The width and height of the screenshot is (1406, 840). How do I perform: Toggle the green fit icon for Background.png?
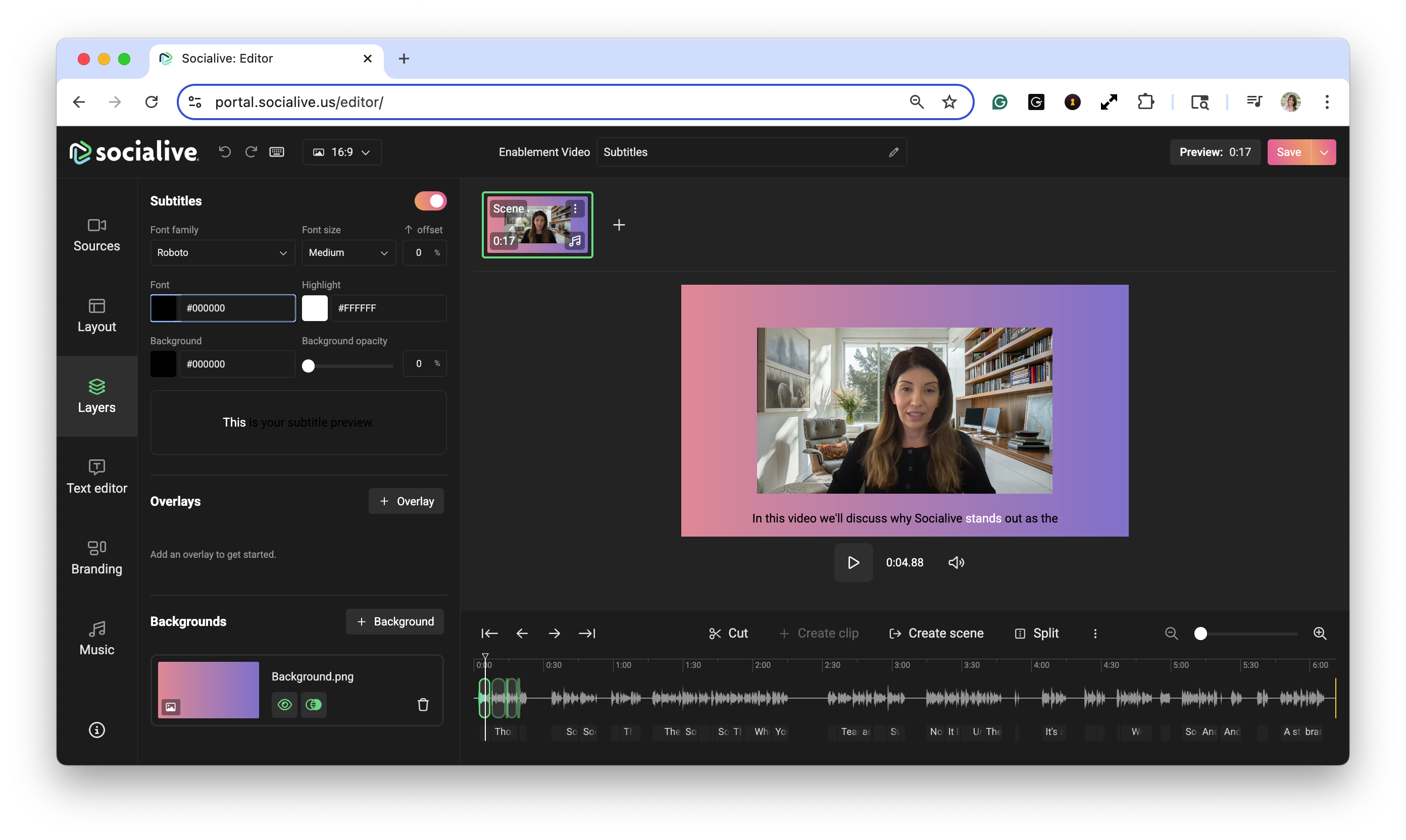click(x=313, y=705)
